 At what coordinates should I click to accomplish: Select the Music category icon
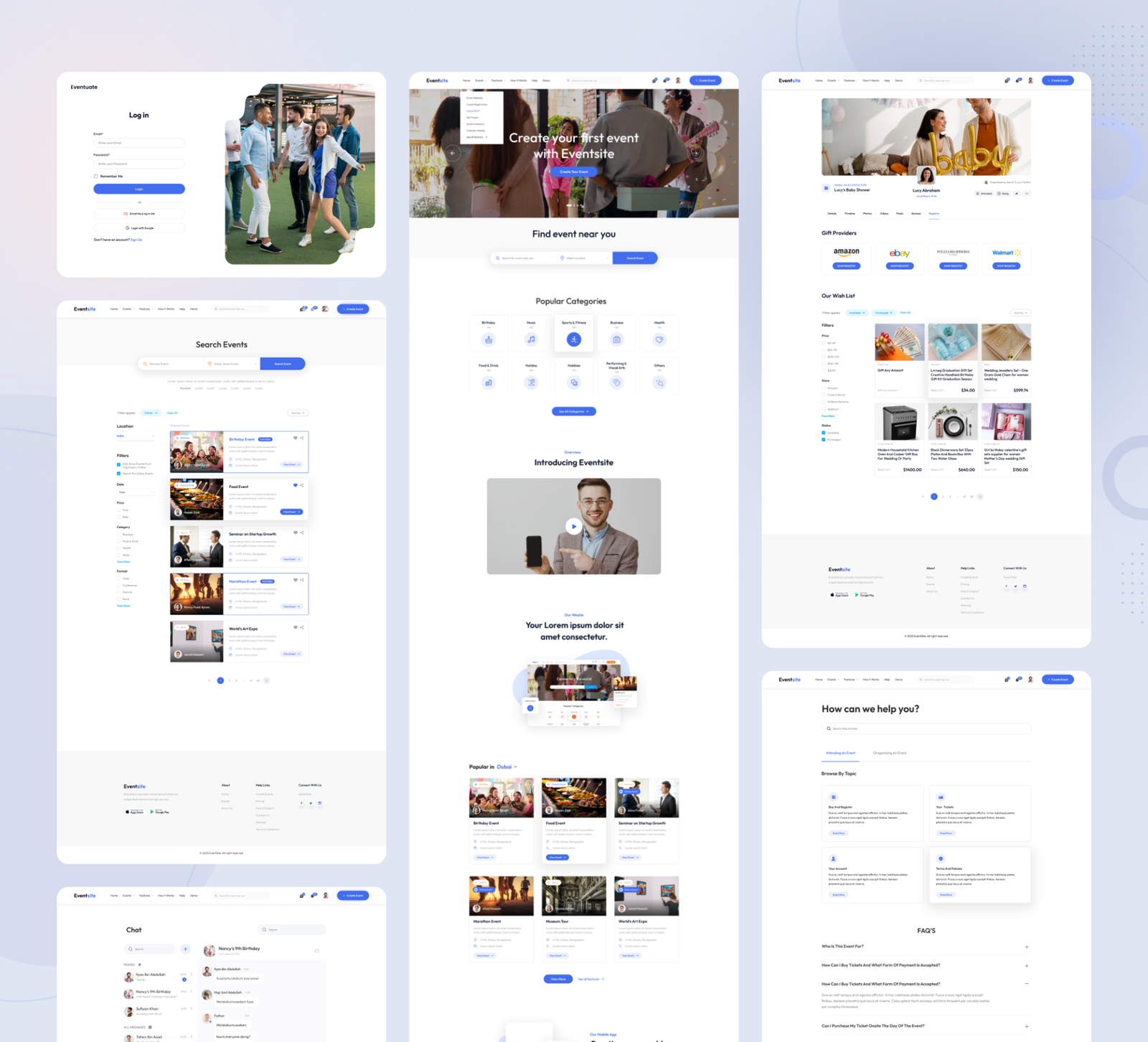point(531,339)
